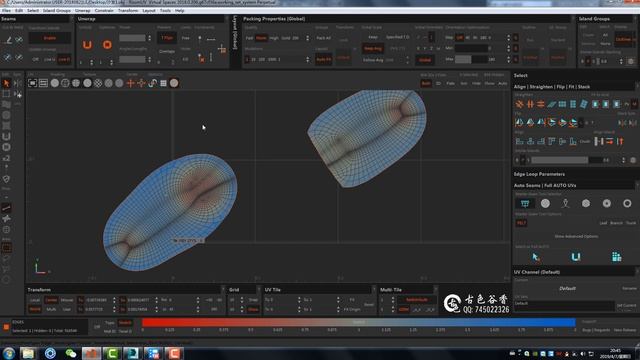Collapse the Seams panel
The height and width of the screenshot is (360, 640).
coord(71,19)
